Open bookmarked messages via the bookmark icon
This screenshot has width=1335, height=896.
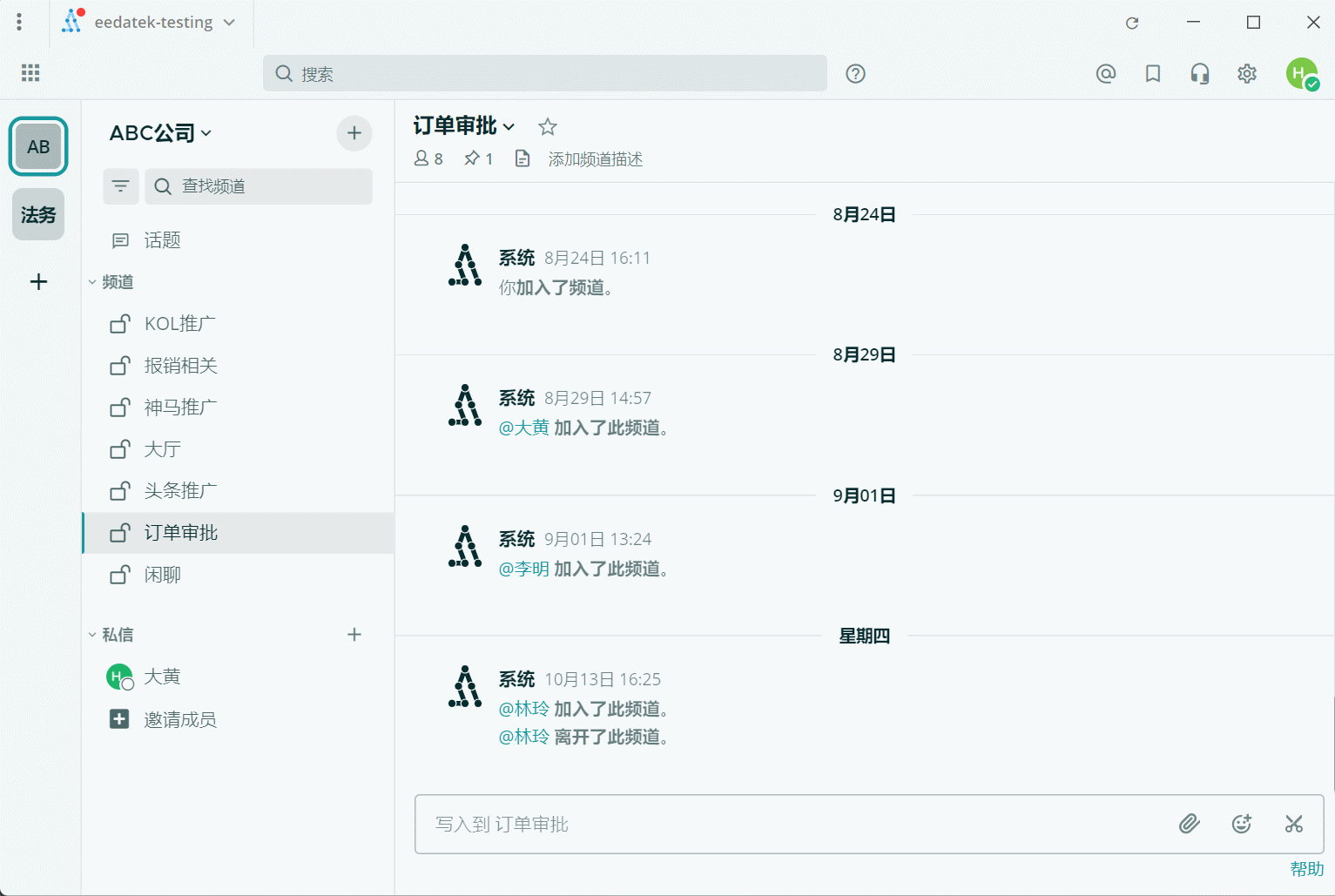tap(1152, 73)
